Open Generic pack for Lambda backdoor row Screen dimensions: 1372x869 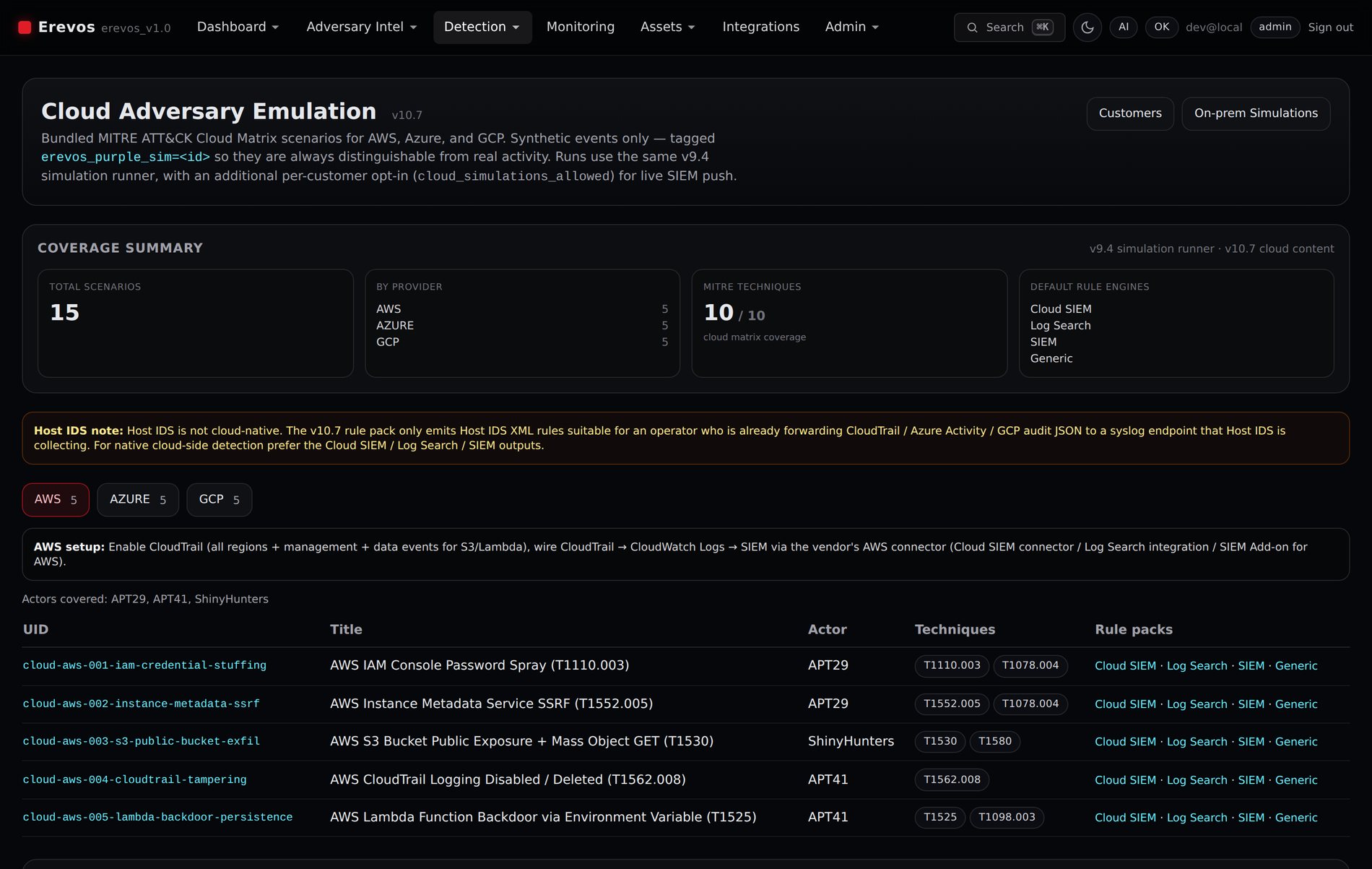coord(1296,818)
